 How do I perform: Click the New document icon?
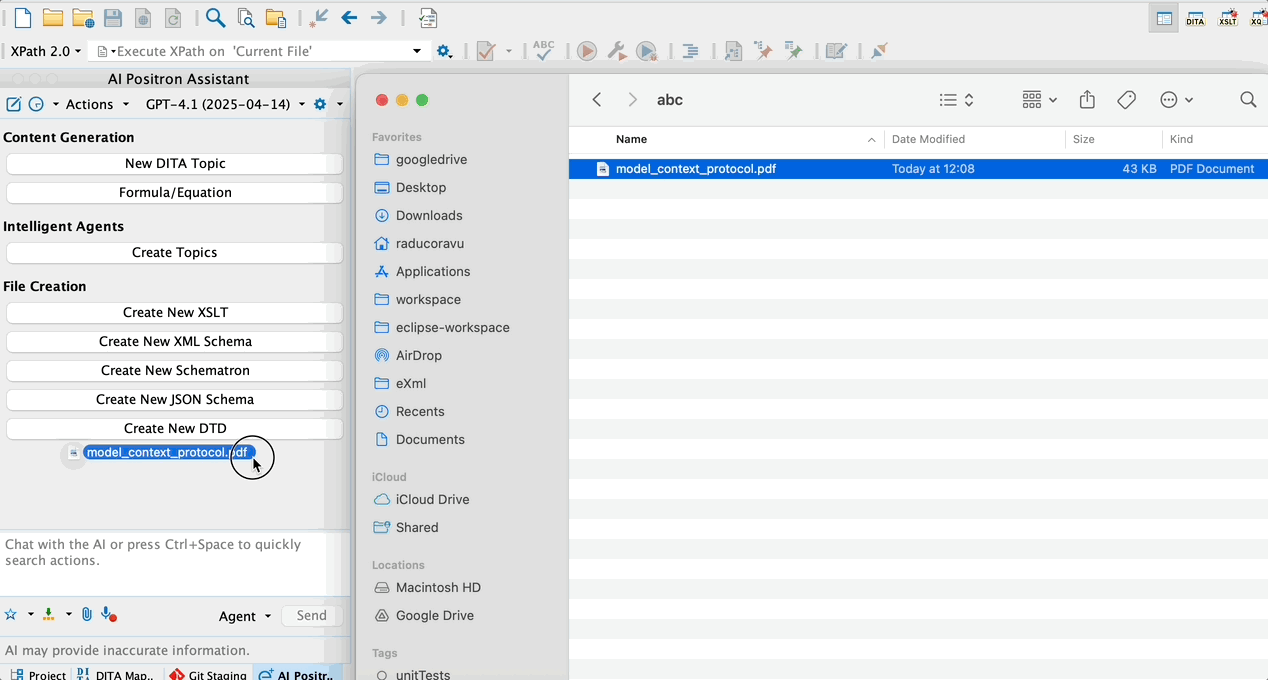tap(22, 18)
